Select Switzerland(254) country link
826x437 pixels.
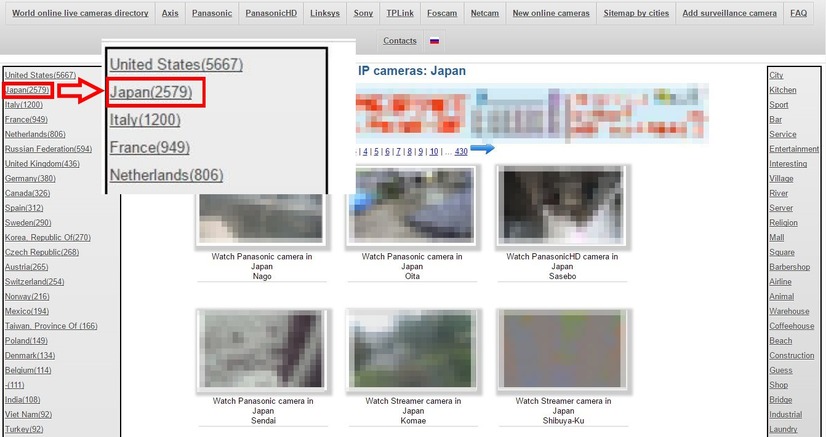[35, 282]
